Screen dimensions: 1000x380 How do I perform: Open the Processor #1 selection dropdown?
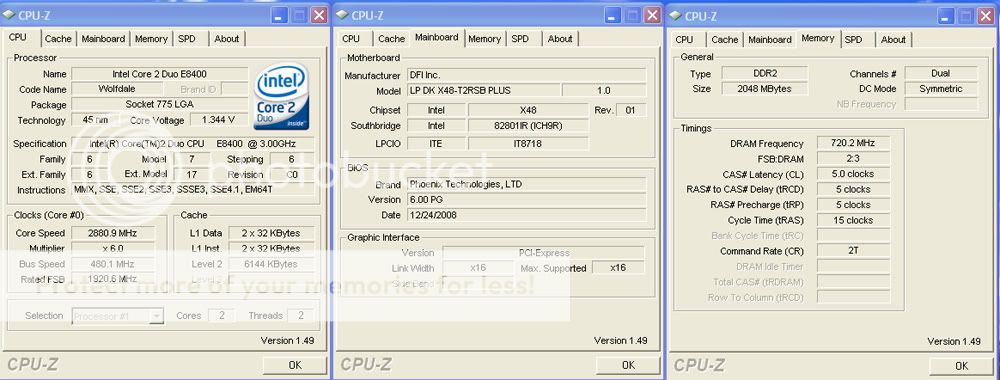coord(156,316)
